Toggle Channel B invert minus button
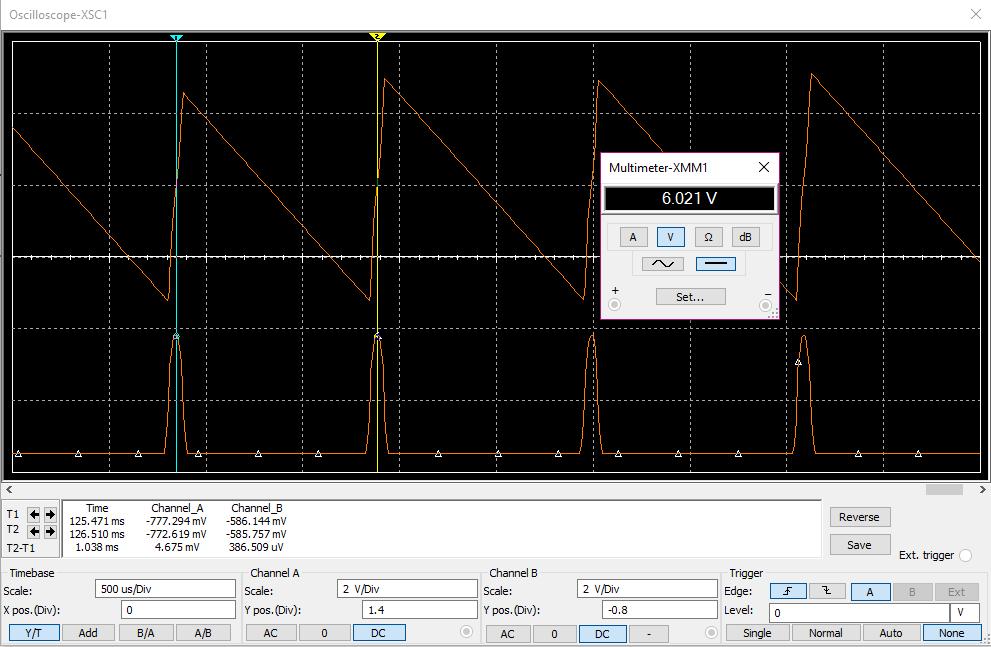The height and width of the screenshot is (647, 991). pyautogui.click(x=649, y=633)
